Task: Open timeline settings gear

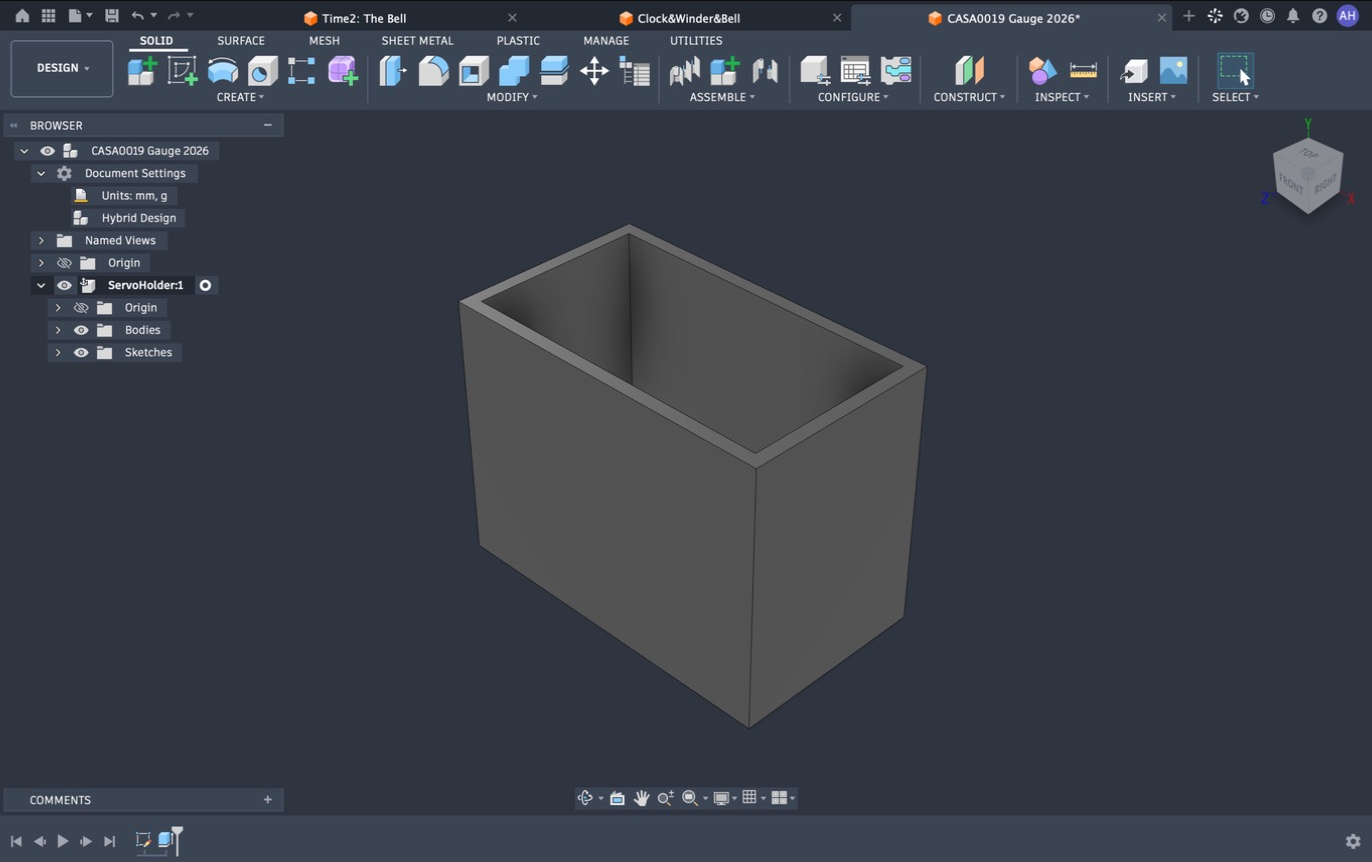Action: [x=1353, y=842]
